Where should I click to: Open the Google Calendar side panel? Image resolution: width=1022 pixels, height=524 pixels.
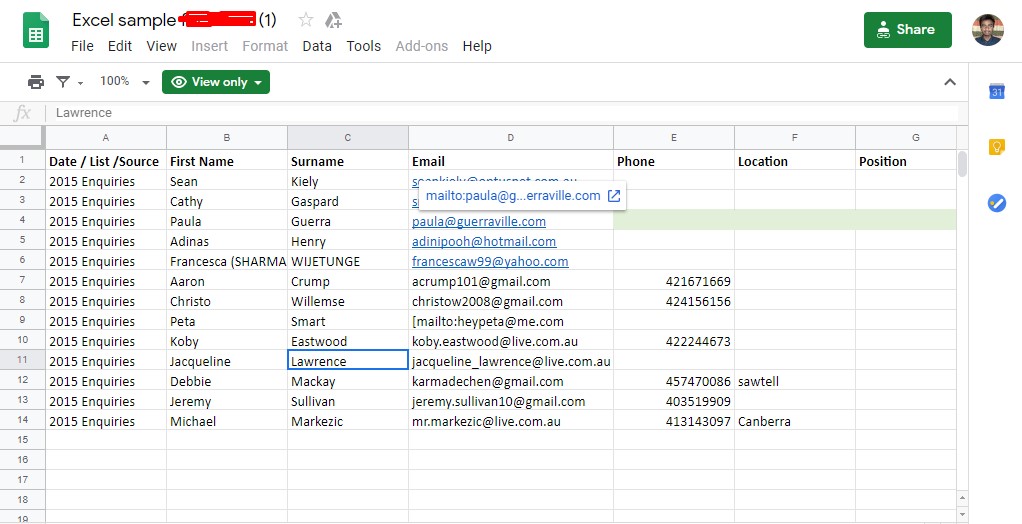996,92
